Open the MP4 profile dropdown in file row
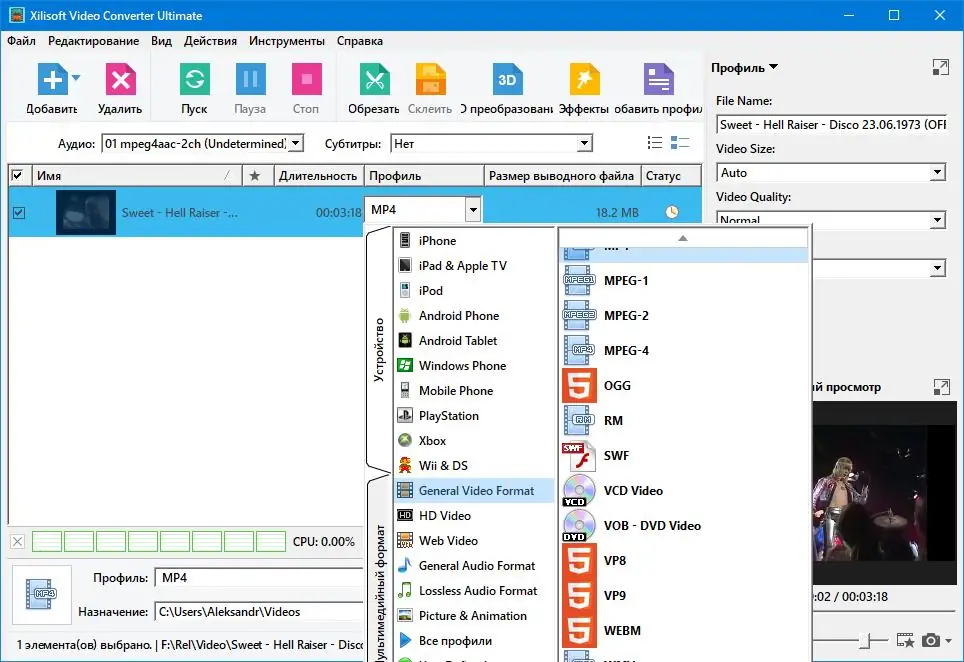The width and height of the screenshot is (964, 662). coord(473,210)
